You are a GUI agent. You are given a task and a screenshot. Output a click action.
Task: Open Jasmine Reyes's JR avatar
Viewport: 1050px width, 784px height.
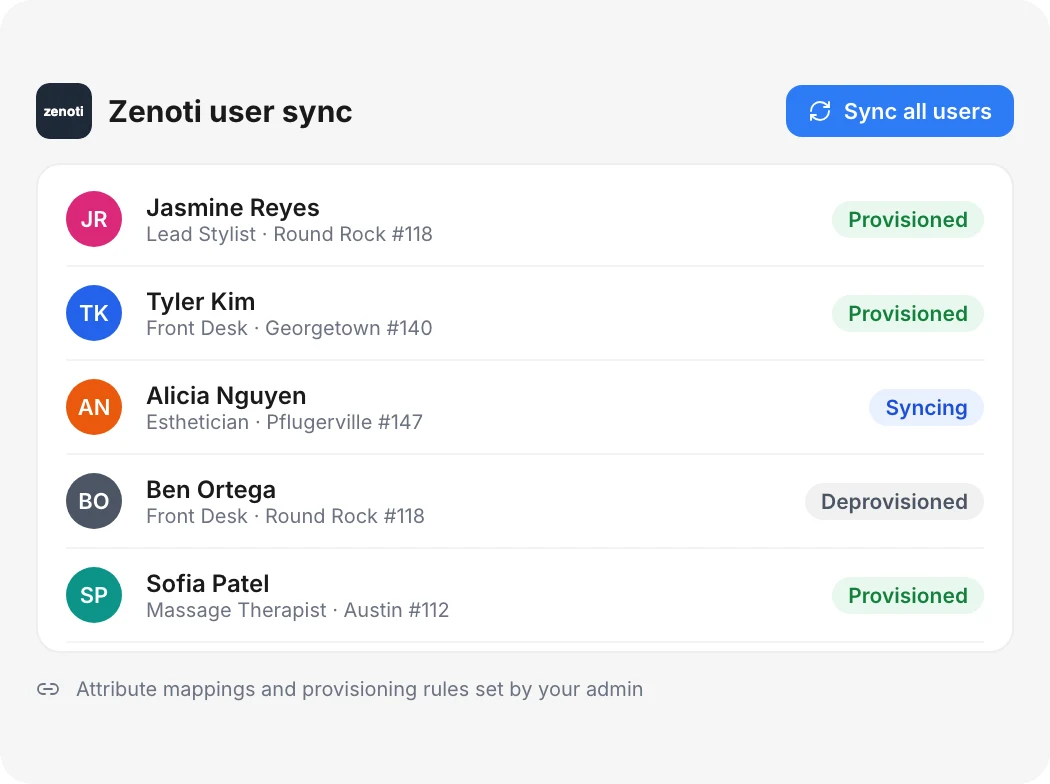pos(94,219)
